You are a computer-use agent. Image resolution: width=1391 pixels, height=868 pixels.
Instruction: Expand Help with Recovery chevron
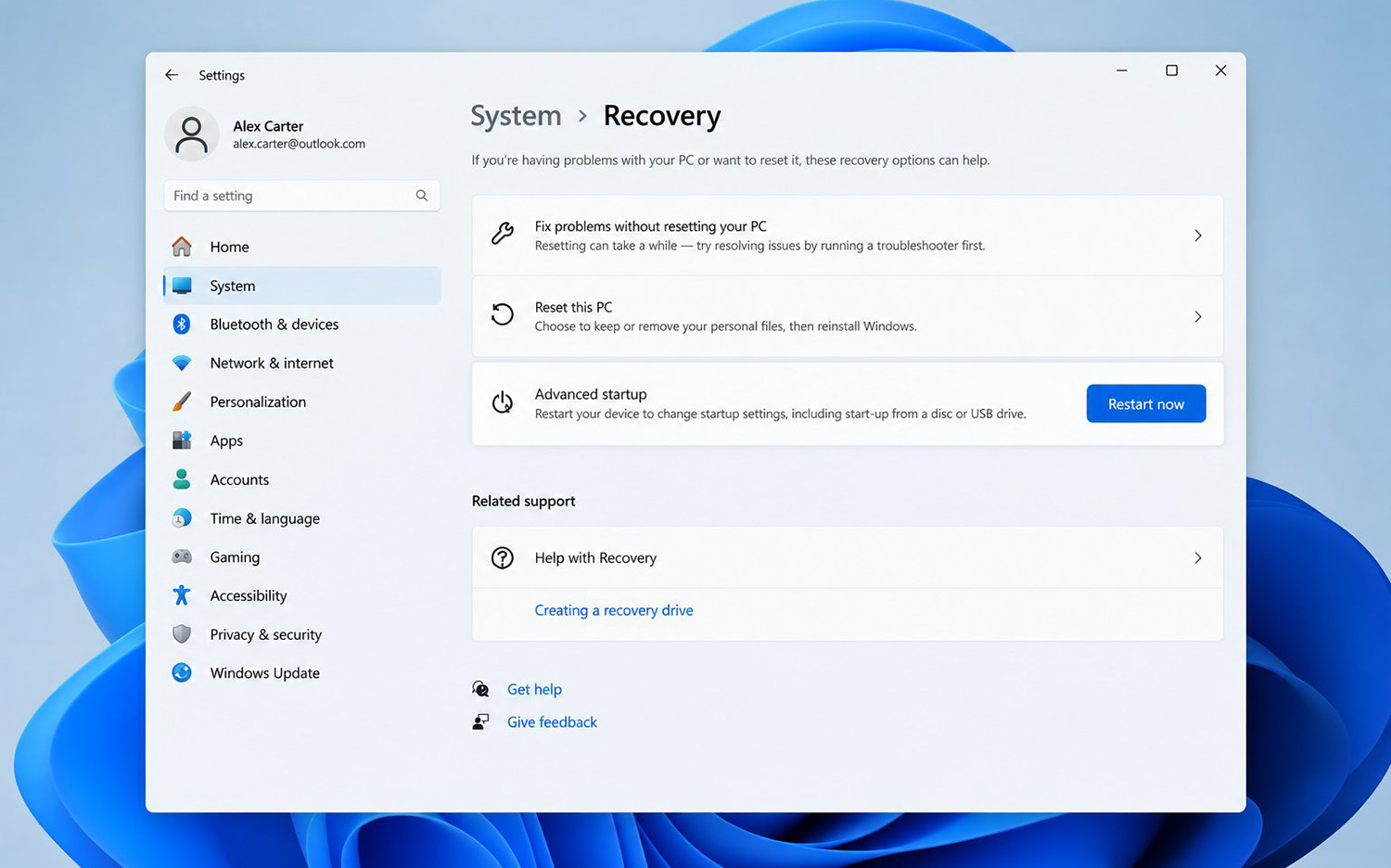1198,557
